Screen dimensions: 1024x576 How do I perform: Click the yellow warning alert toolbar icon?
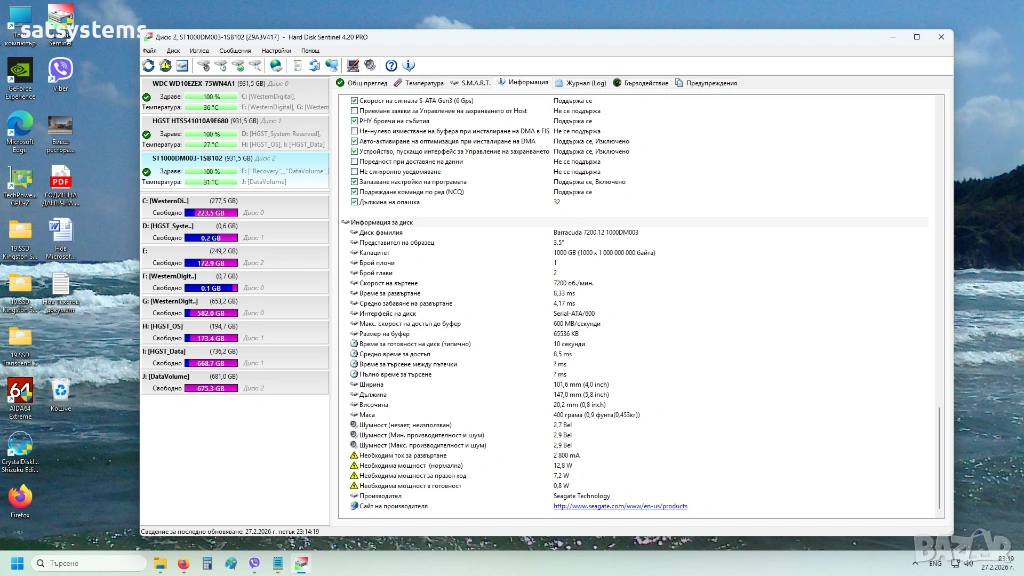(x=166, y=66)
